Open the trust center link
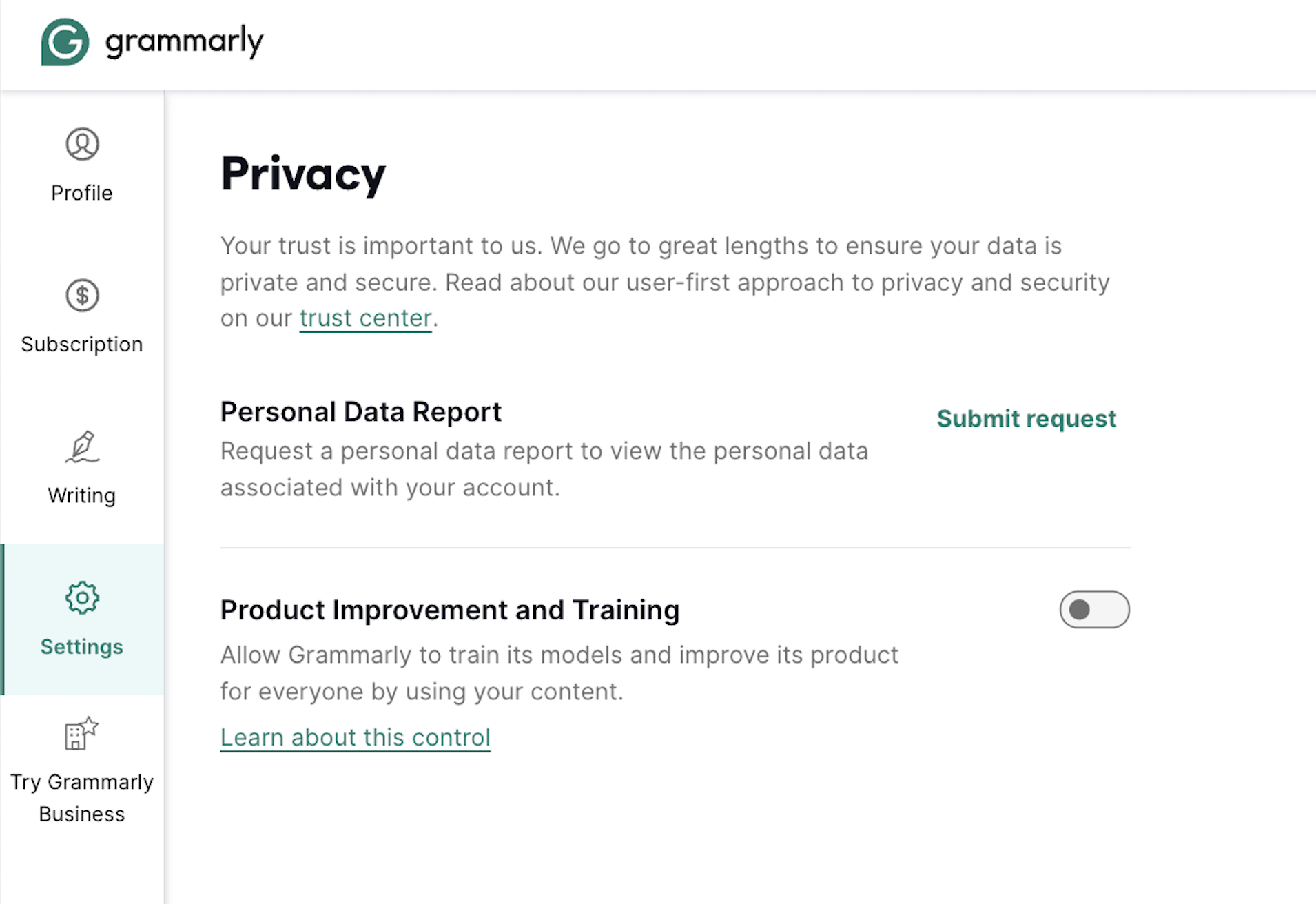The height and width of the screenshot is (904, 1316). 365,318
